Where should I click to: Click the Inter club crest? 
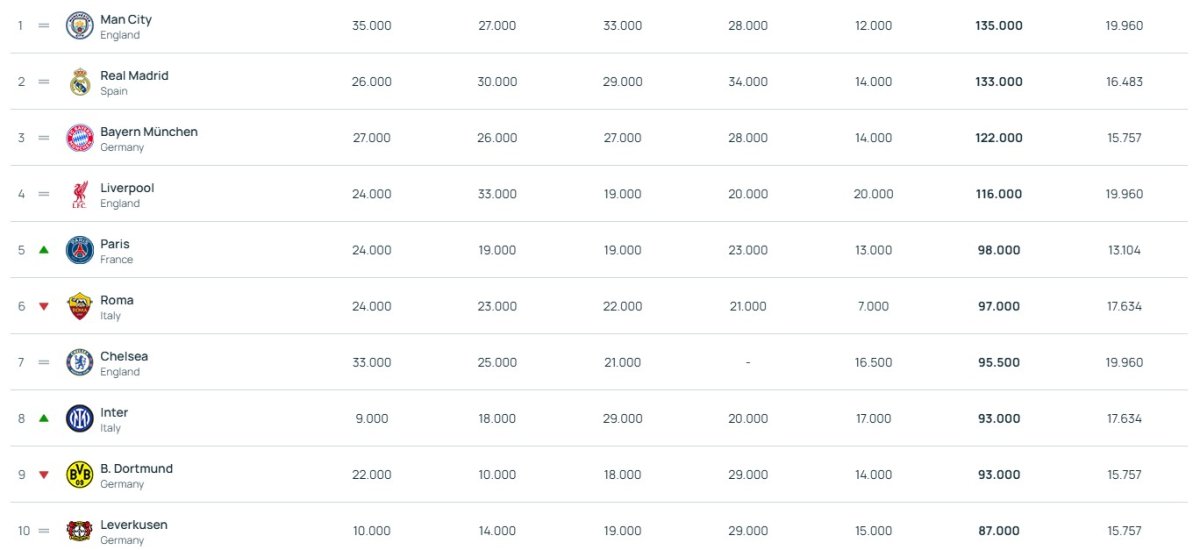tap(80, 418)
